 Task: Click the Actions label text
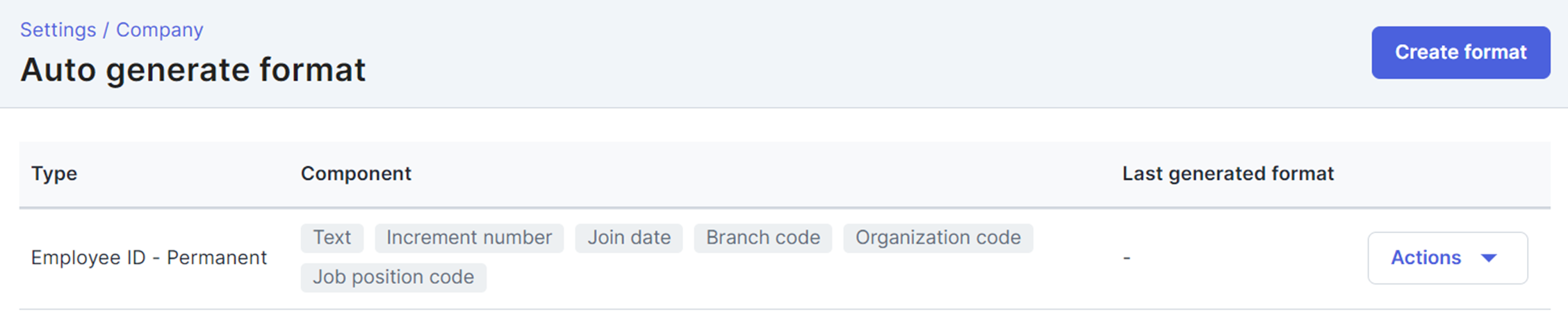click(x=1426, y=258)
